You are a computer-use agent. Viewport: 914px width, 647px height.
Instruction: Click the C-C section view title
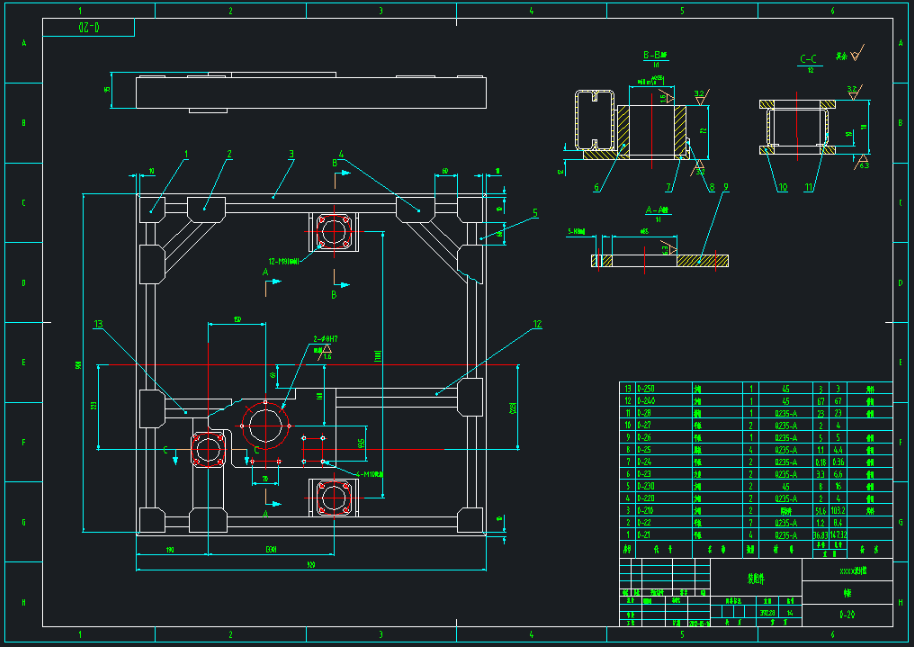coord(808,59)
